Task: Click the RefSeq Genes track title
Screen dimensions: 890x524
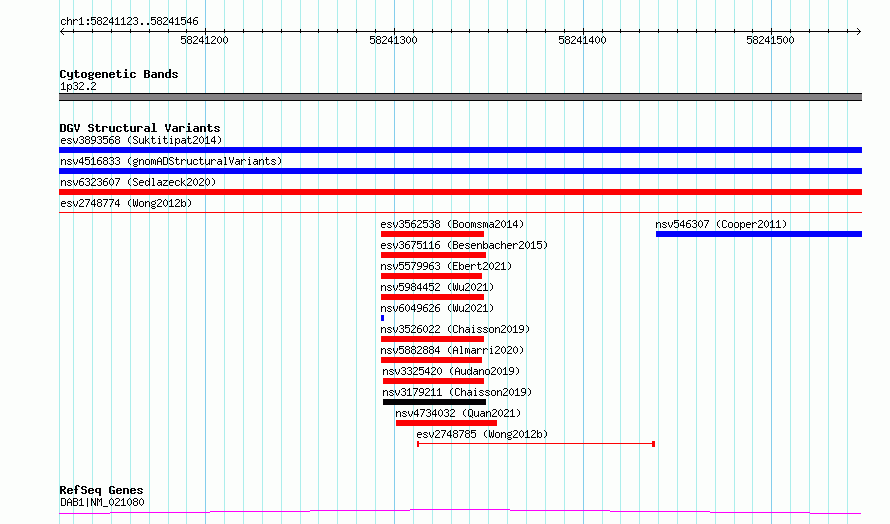Action: click(x=101, y=490)
